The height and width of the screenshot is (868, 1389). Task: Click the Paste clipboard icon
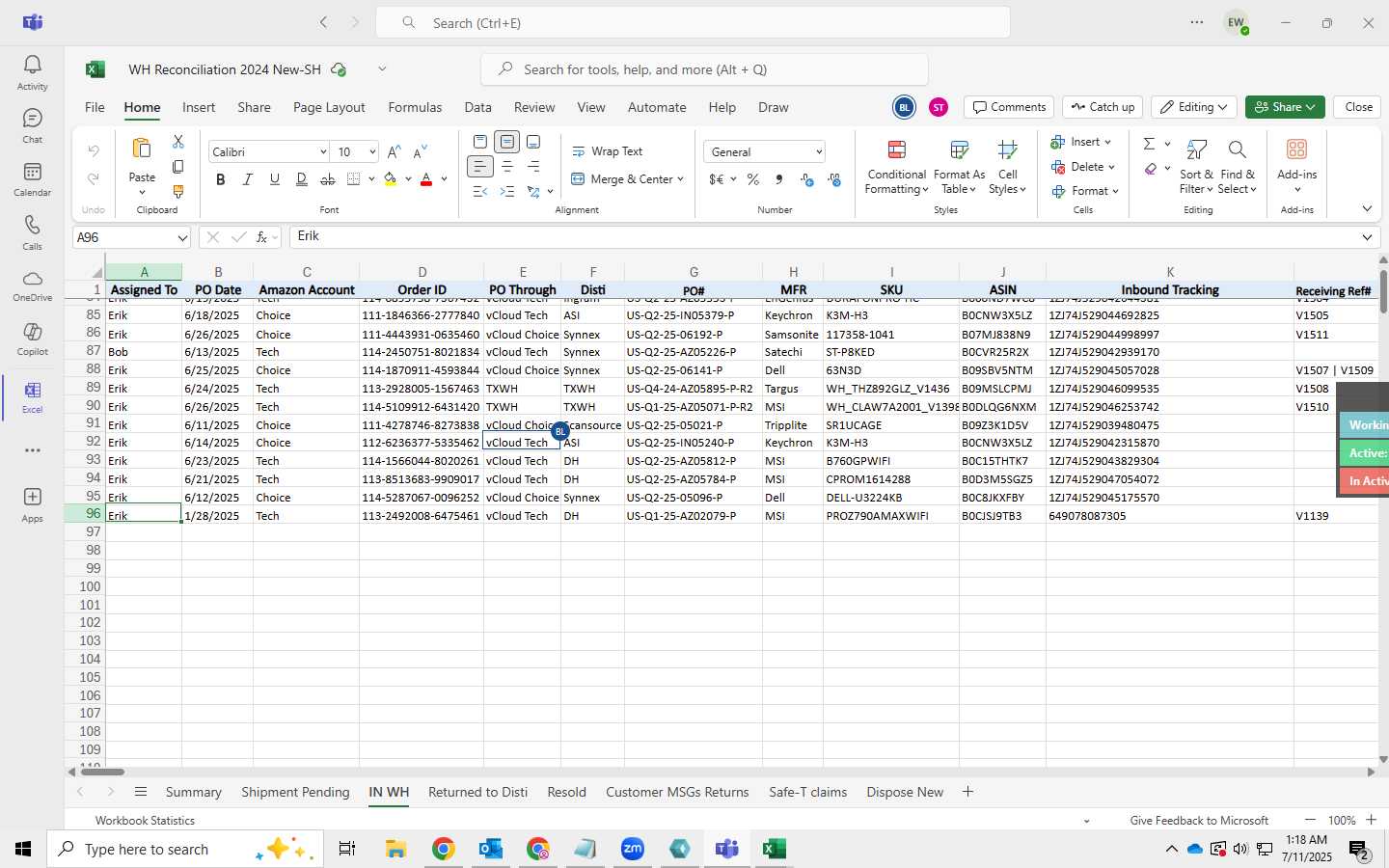click(x=142, y=149)
